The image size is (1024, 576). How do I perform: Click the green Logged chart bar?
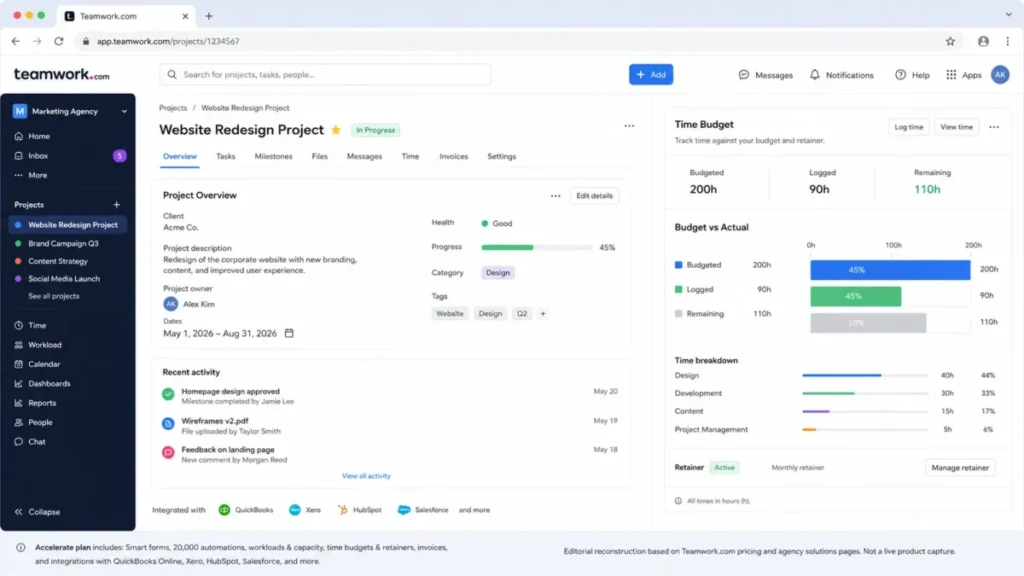(x=856, y=296)
